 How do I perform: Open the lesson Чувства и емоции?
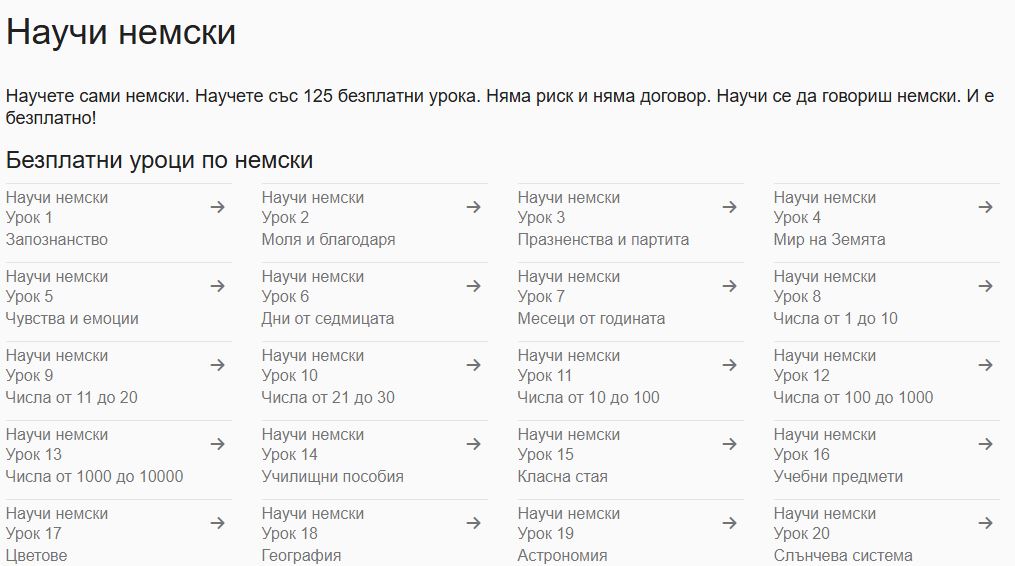click(72, 318)
